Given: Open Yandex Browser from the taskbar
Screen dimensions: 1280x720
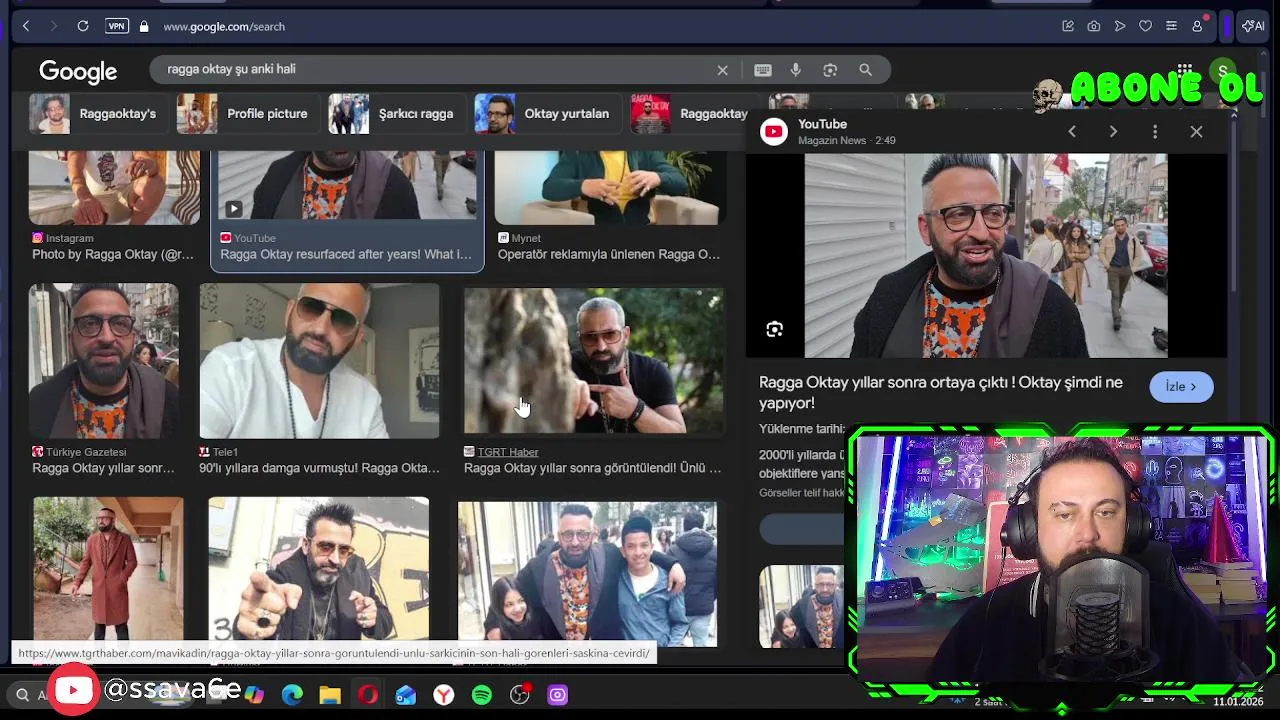Looking at the screenshot, I should [x=444, y=695].
